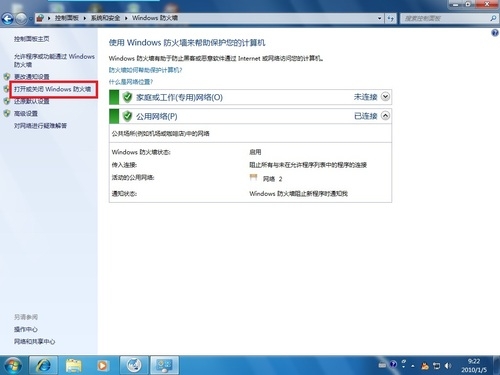Open 高级设置 link
This screenshot has width=500, height=375.
26,114
